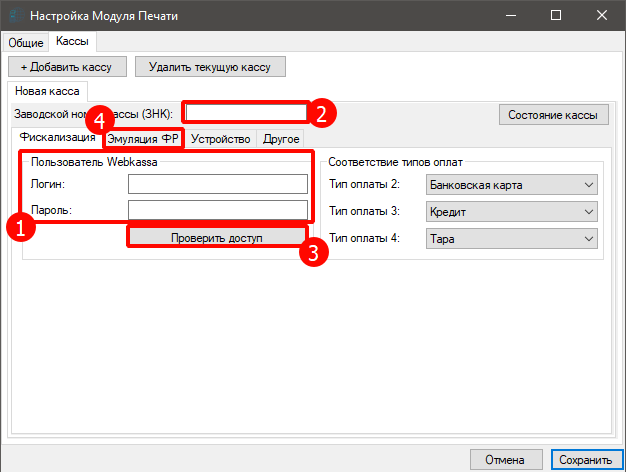Expand Тип оплаты 4 dropdown (Тара)
This screenshot has width=626, height=472.
click(511, 239)
